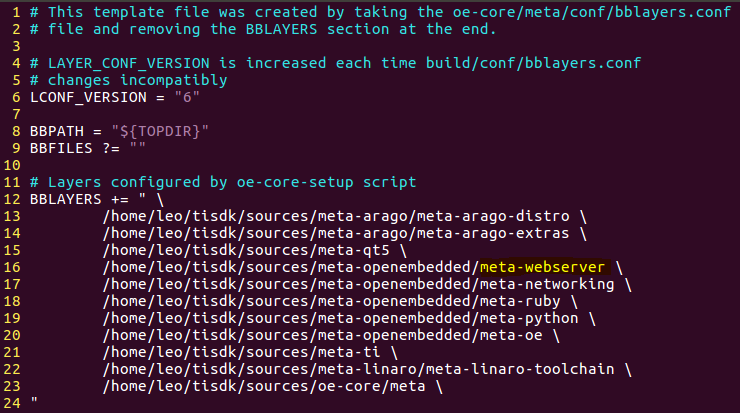Click the highlighted meta-webserver text
This screenshot has width=740, height=413.
pos(542,267)
